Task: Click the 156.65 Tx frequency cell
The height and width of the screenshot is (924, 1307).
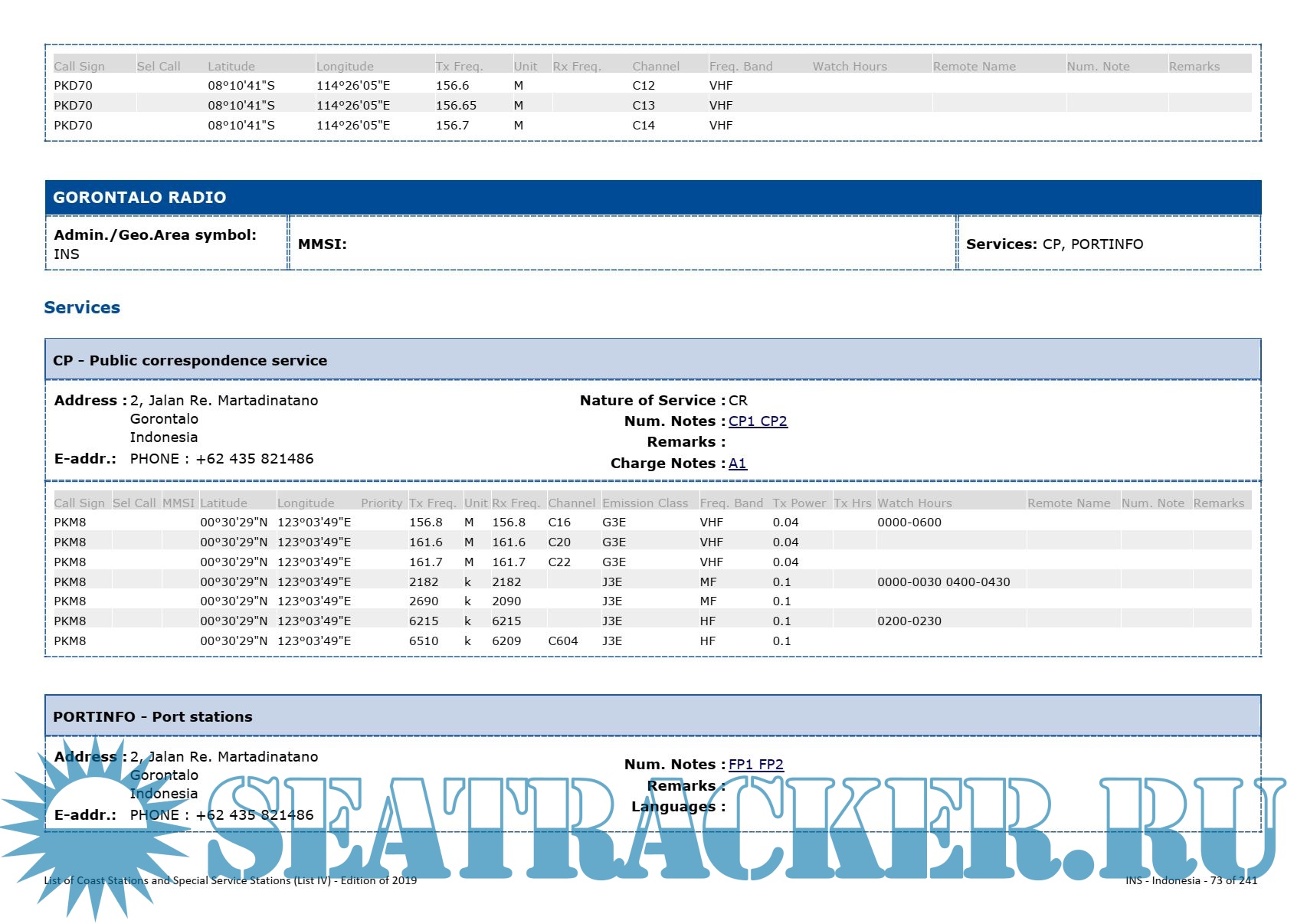Action: [456, 106]
